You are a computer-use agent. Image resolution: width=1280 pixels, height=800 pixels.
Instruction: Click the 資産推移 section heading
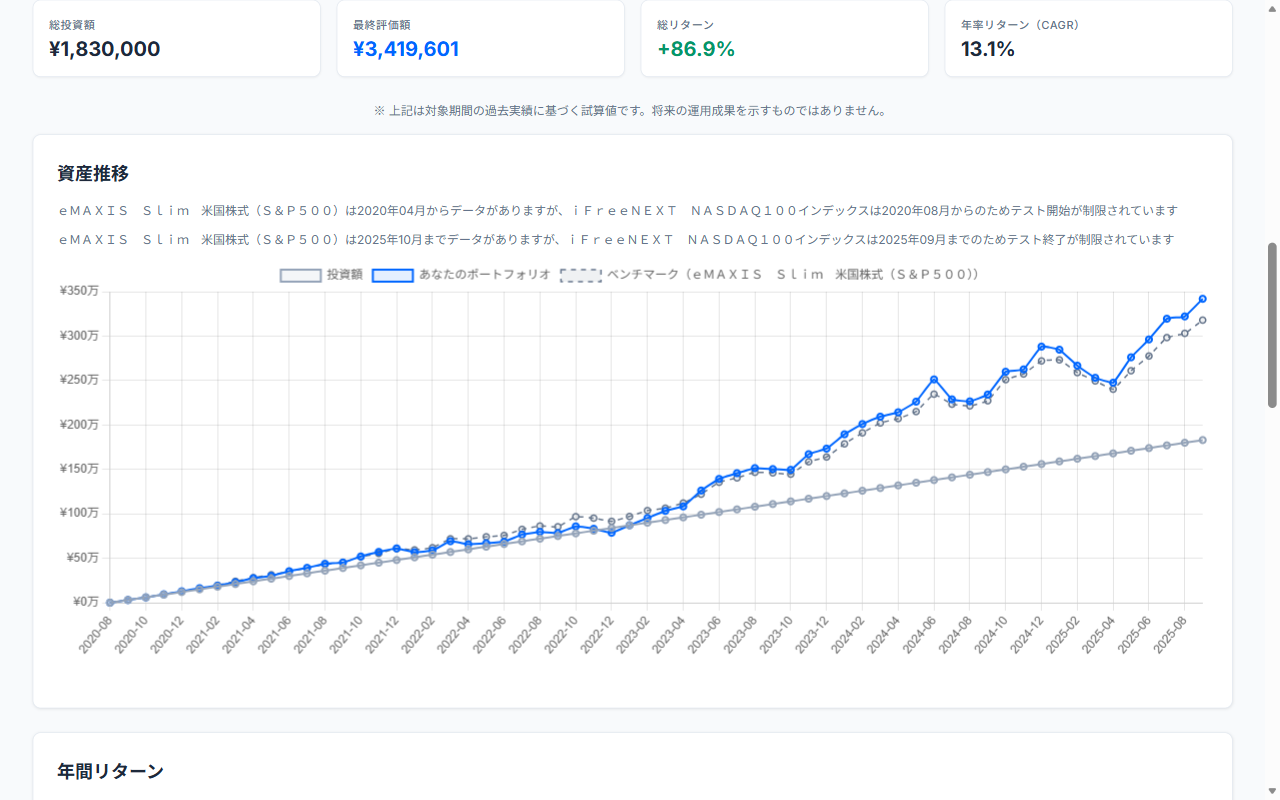coord(93,173)
